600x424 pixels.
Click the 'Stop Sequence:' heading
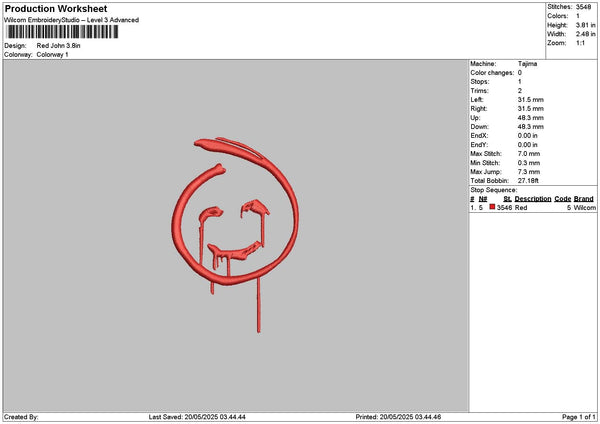494,190
